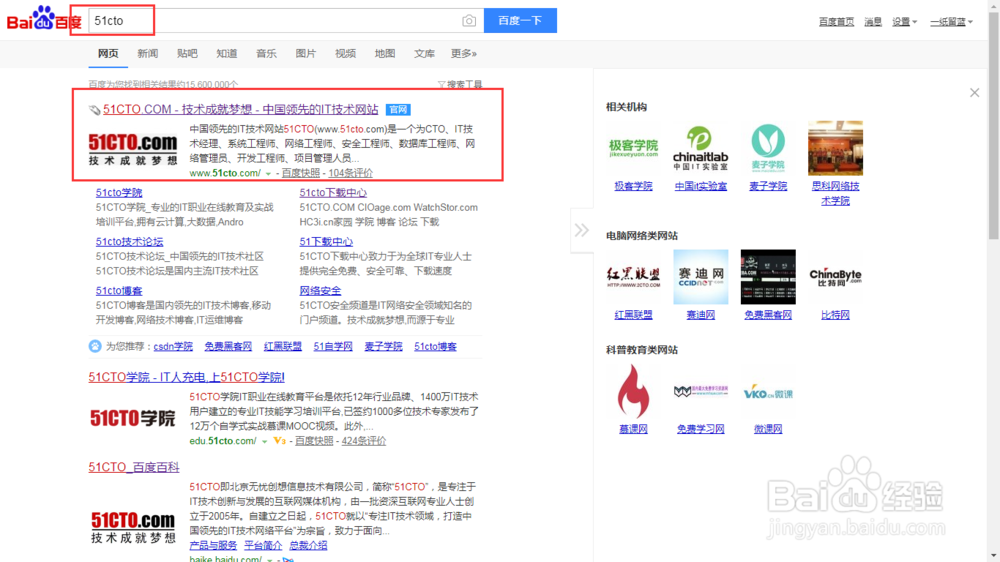Click the 为您推荐 recommendation icon
This screenshot has height=562, width=1000.
tap(95, 346)
